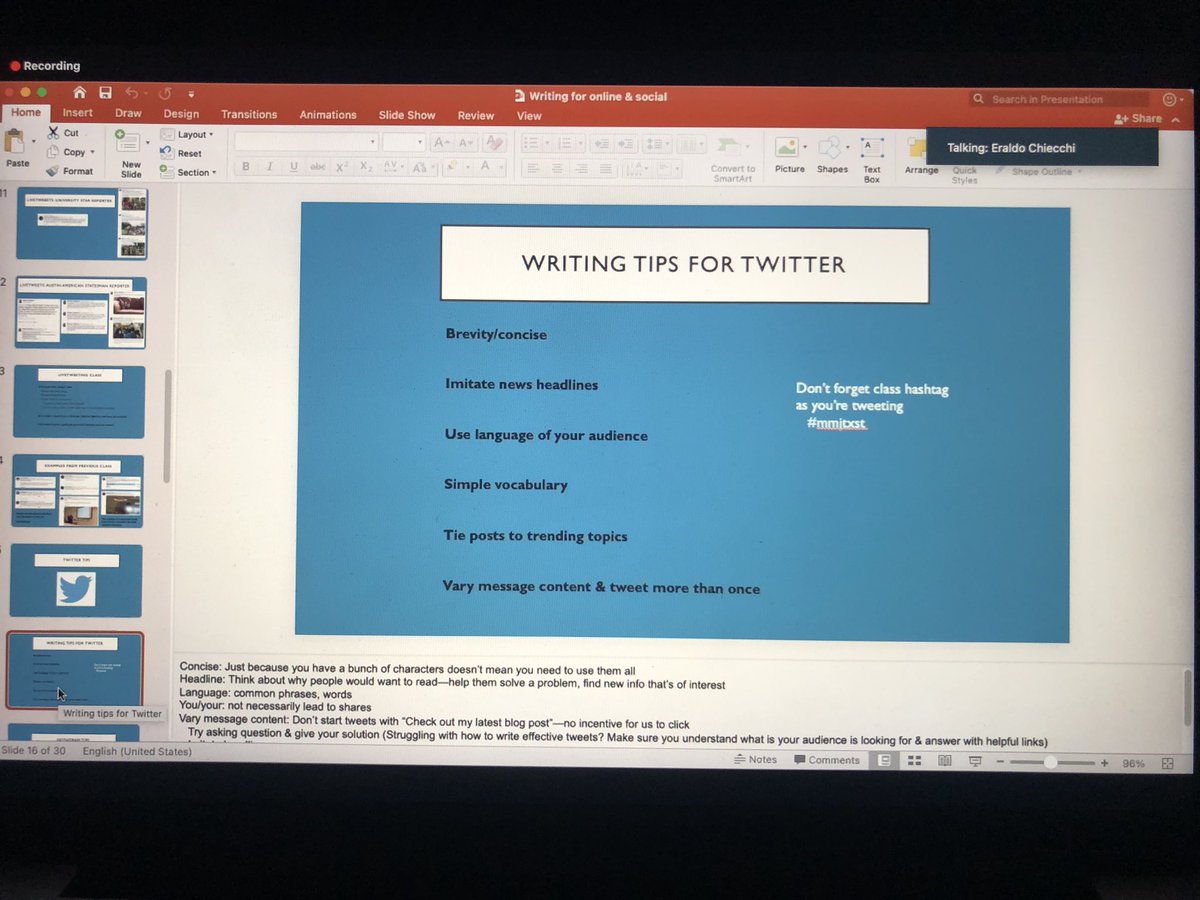Viewport: 1200px width, 900px height.
Task: Click Search in Presentation field
Action: coord(1059,99)
